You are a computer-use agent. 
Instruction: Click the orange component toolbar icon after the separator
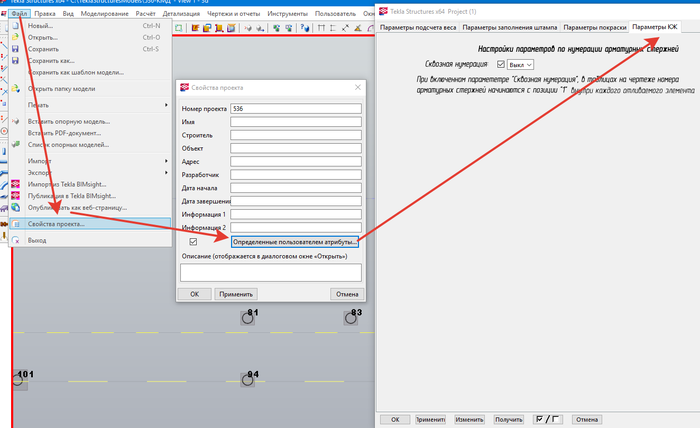(195, 28)
